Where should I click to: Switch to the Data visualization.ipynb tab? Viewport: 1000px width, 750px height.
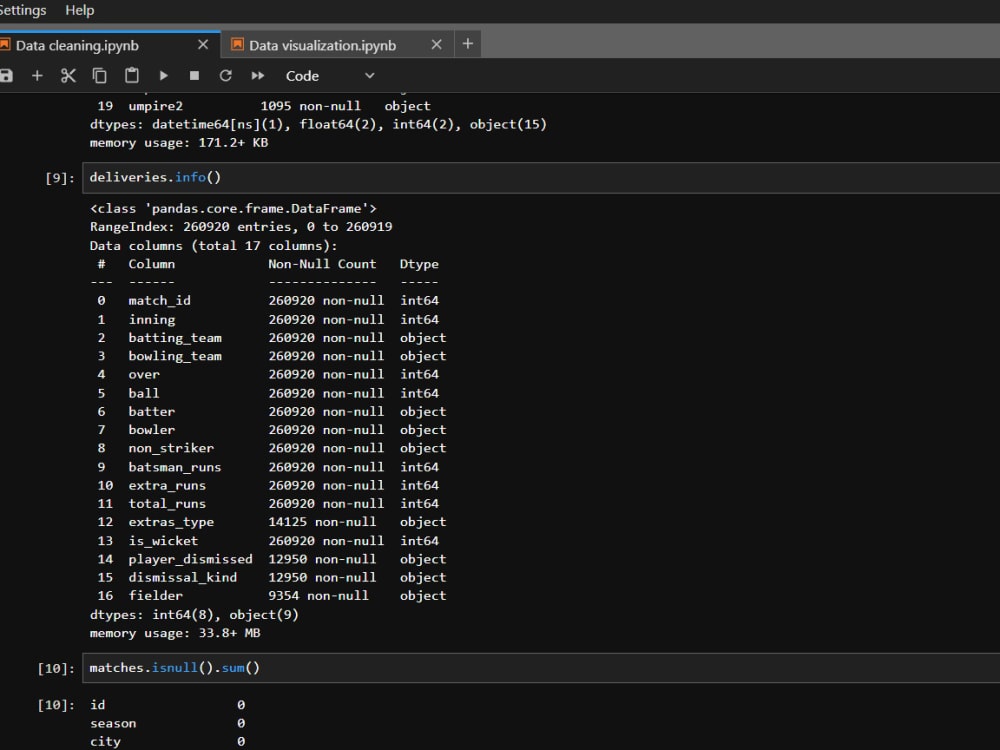322,45
